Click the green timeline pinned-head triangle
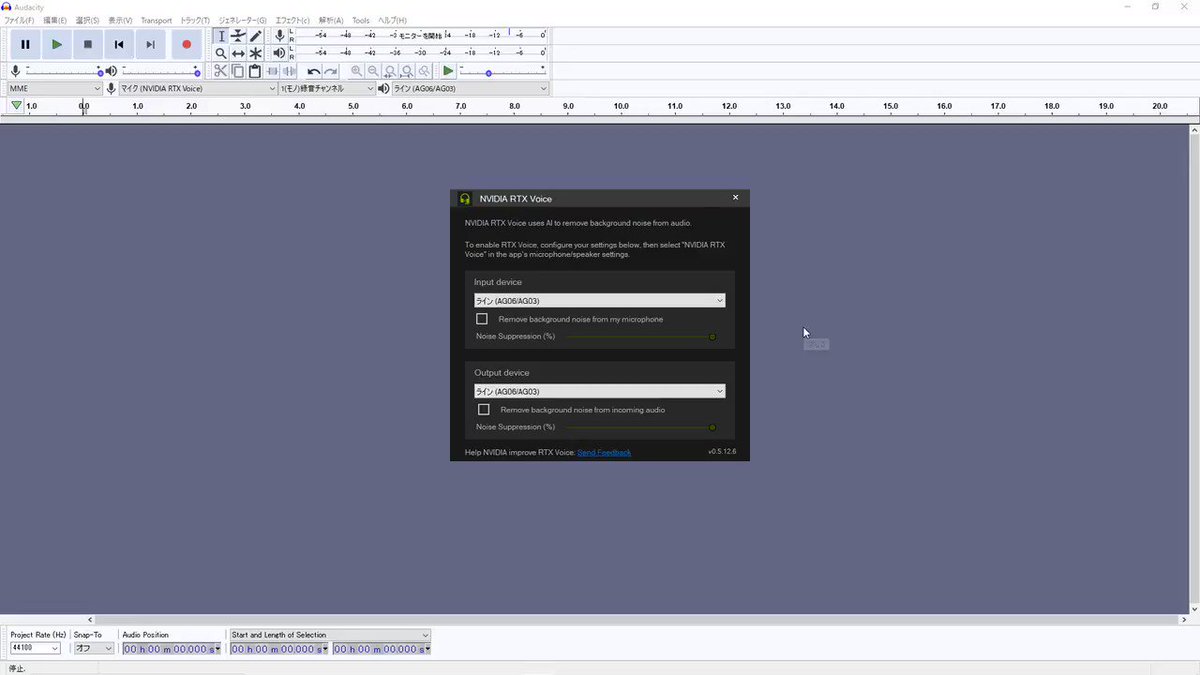 [16, 106]
